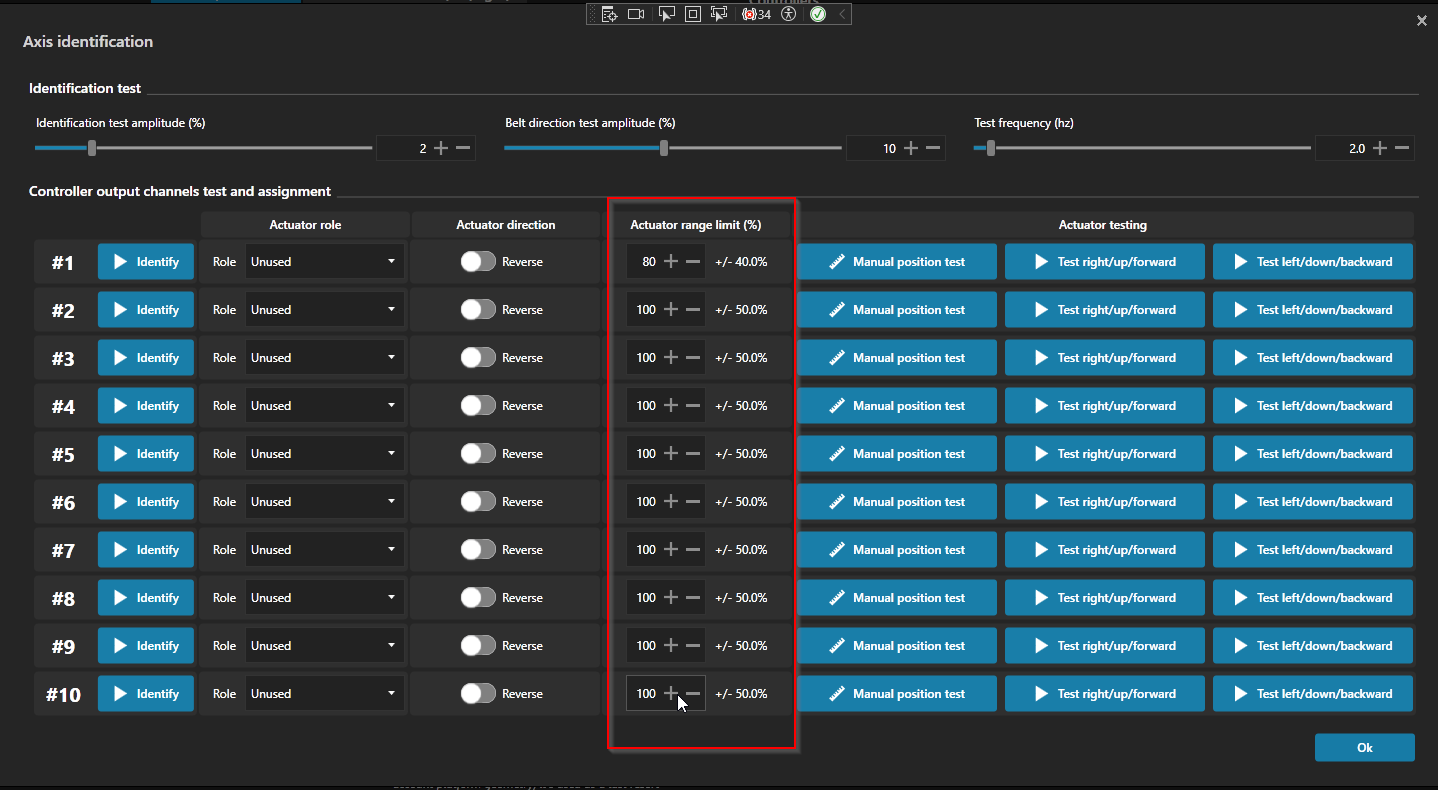Confirm dialog with the Ok button
The image size is (1438, 790).
tap(1365, 748)
